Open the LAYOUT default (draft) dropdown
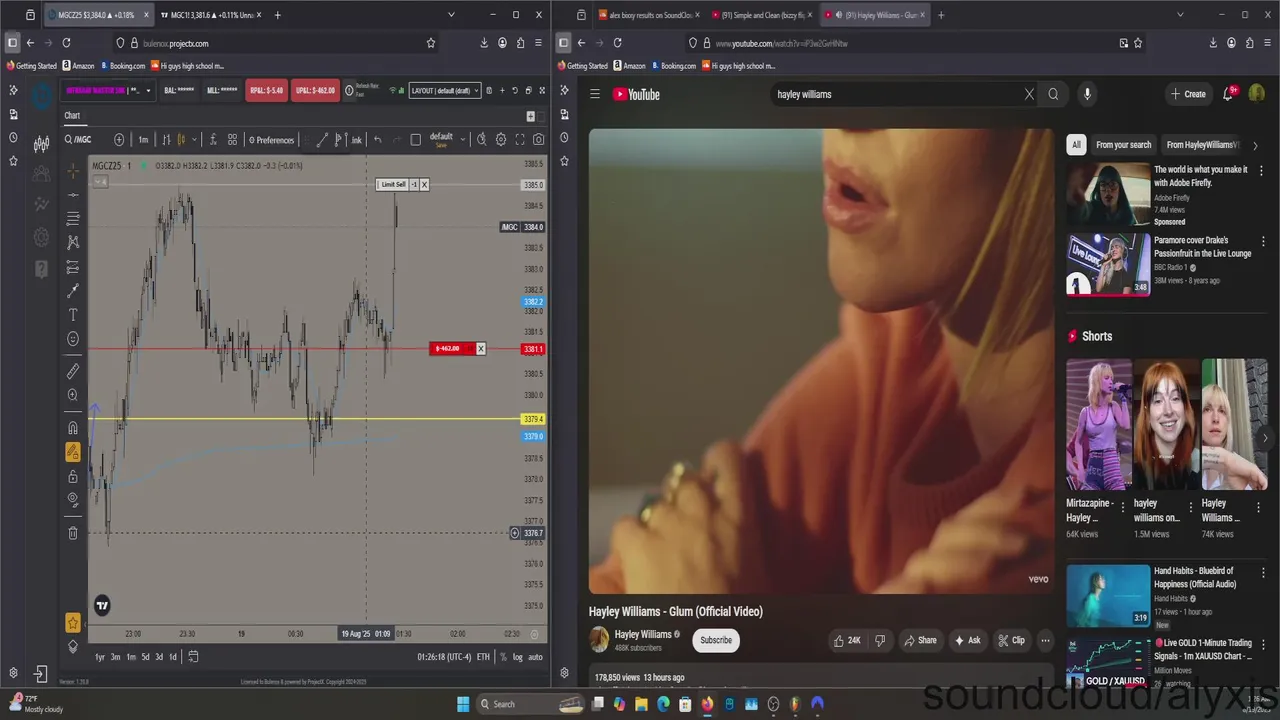The height and width of the screenshot is (720, 1280). (444, 90)
